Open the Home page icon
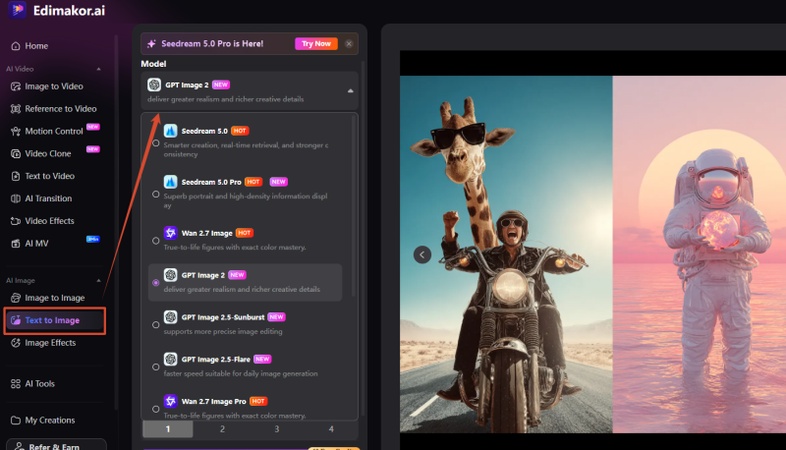The width and height of the screenshot is (786, 450). pyautogui.click(x=16, y=46)
